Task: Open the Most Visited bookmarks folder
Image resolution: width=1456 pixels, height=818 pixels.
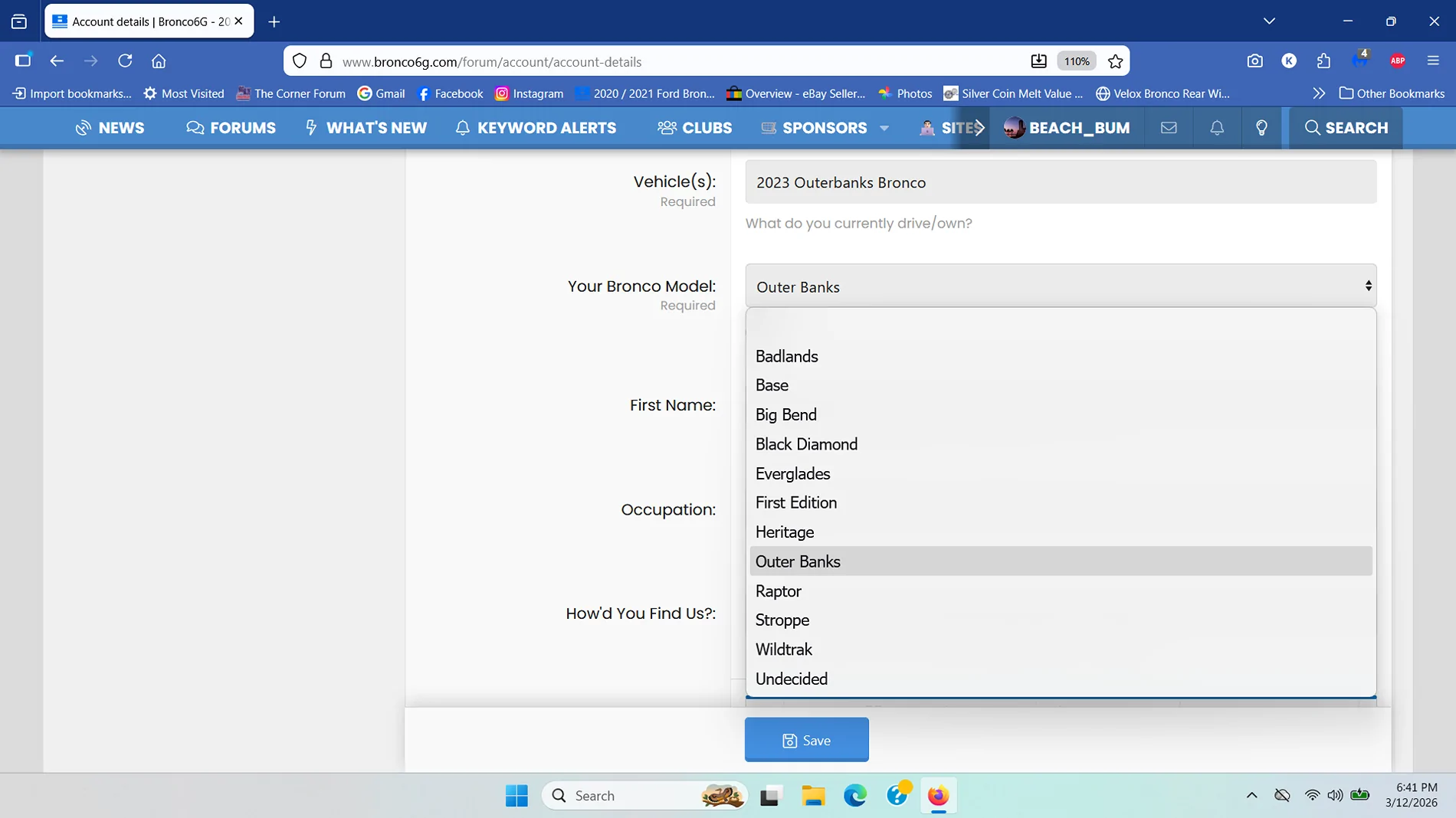Action: (x=184, y=93)
